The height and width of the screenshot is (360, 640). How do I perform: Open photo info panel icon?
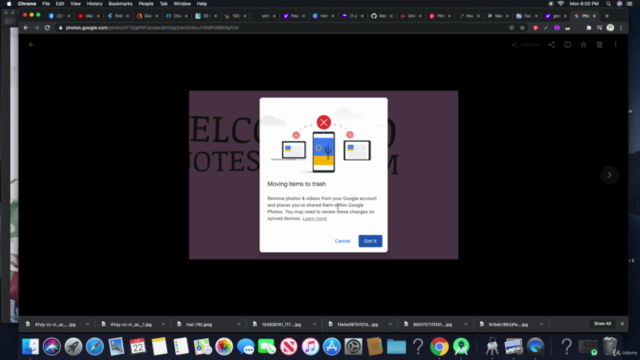(x=567, y=44)
